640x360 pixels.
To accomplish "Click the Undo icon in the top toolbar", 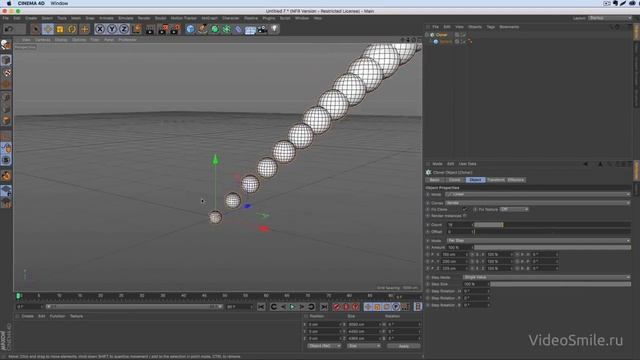I will [x=9, y=29].
